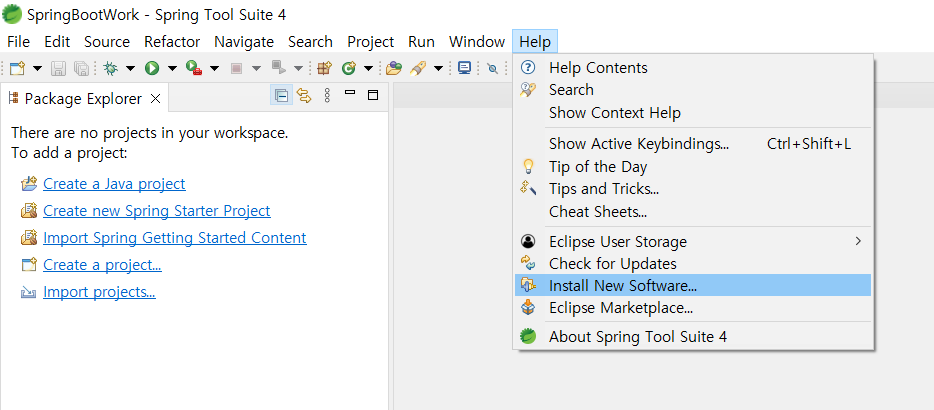This screenshot has width=934, height=410.
Task: Click Create new Spring Starter Project link
Action: tap(157, 210)
